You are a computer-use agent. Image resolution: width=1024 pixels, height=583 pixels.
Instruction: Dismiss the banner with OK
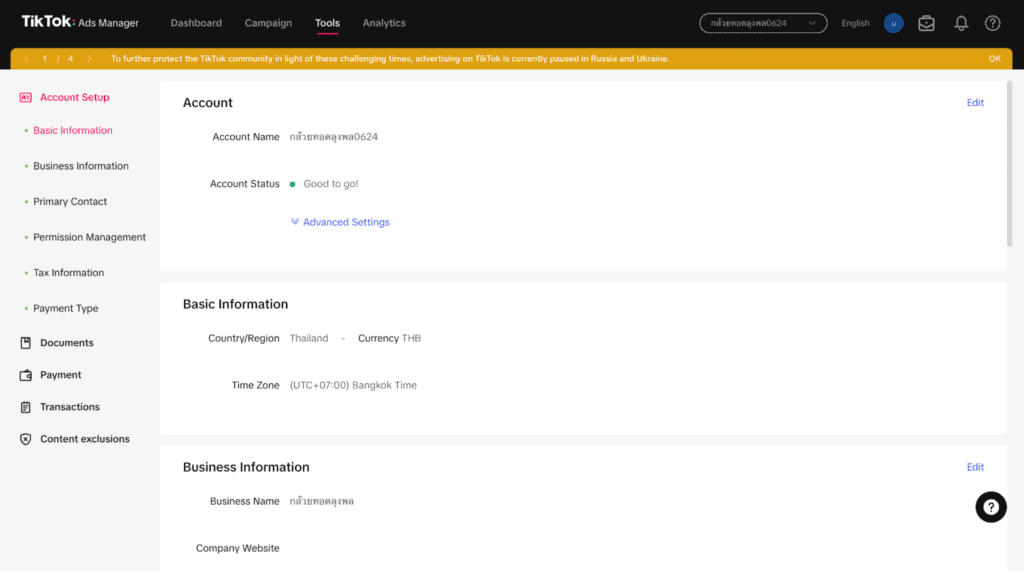[x=994, y=59]
